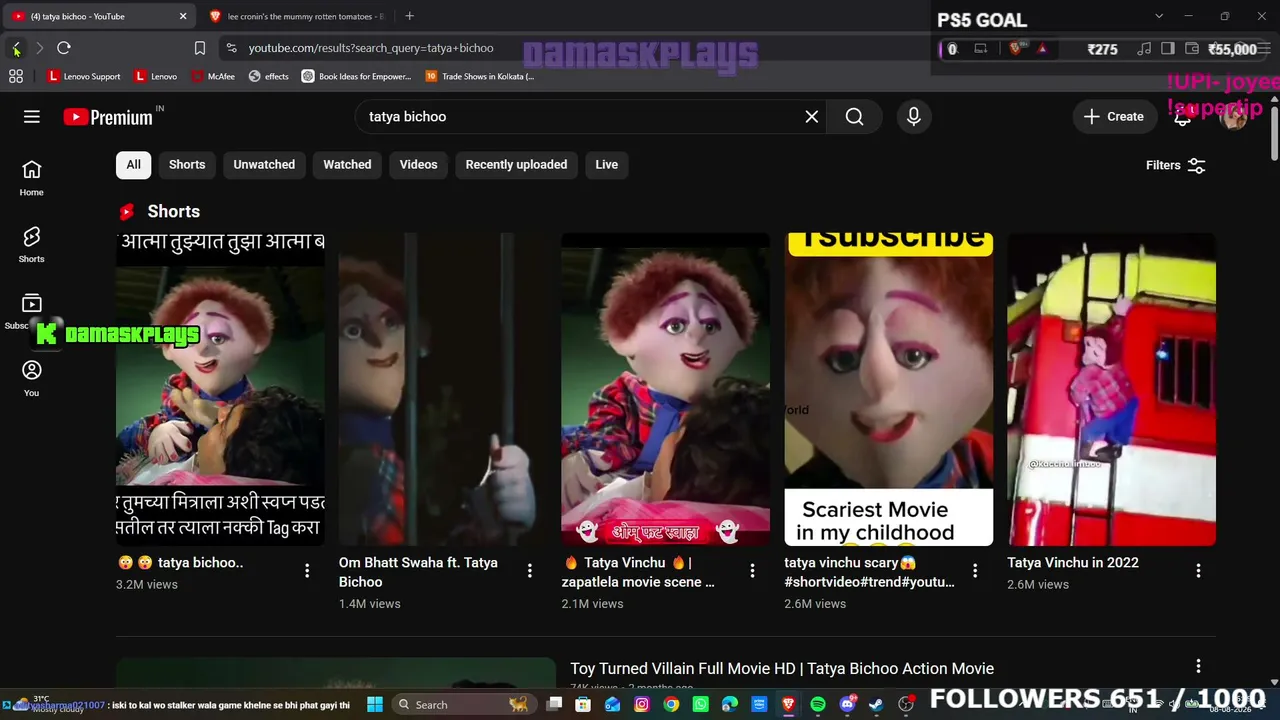Go back to the previous page
1280x720 pixels.
pyautogui.click(x=16, y=48)
